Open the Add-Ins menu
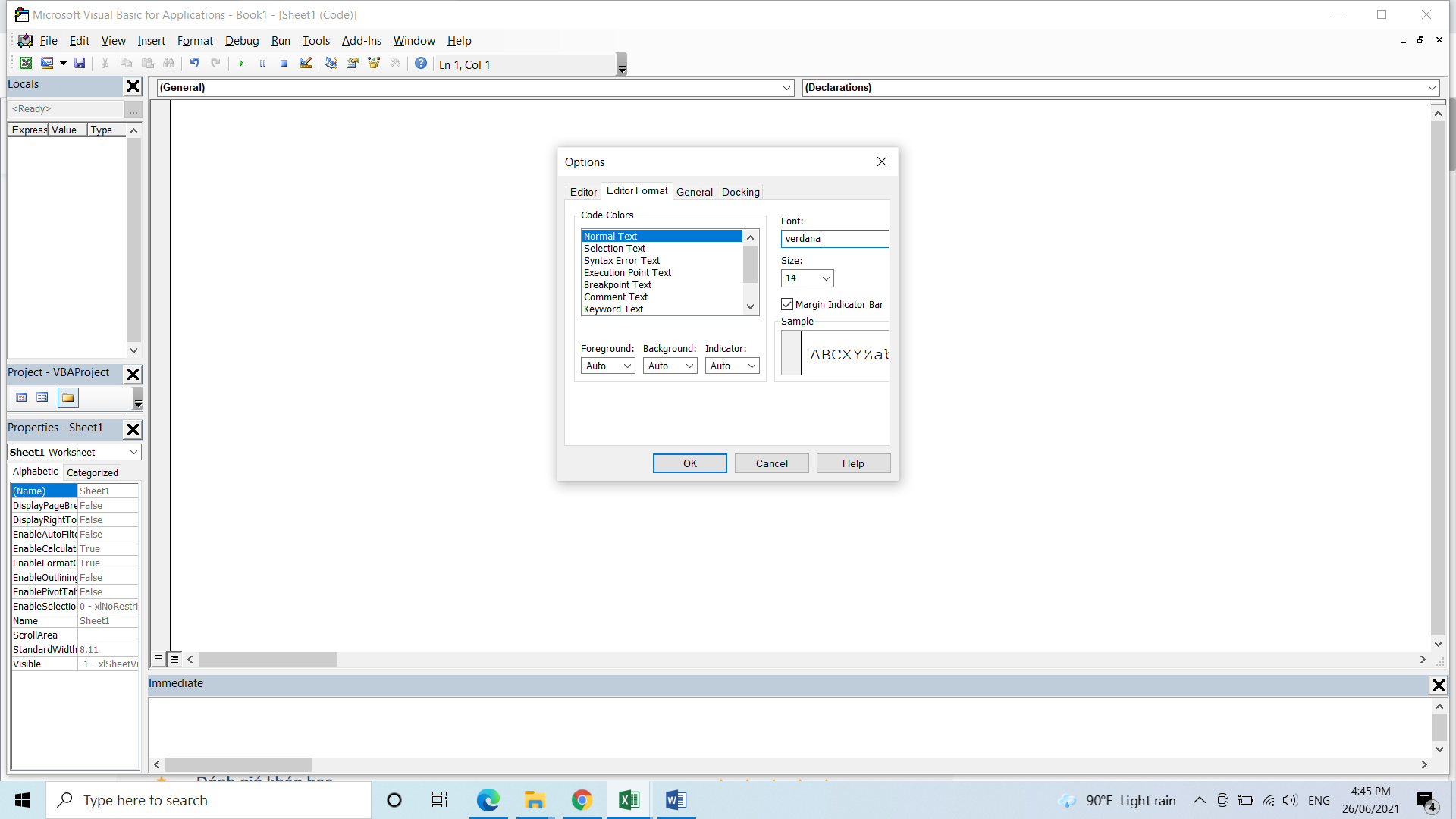The width and height of the screenshot is (1456, 819). tap(362, 41)
